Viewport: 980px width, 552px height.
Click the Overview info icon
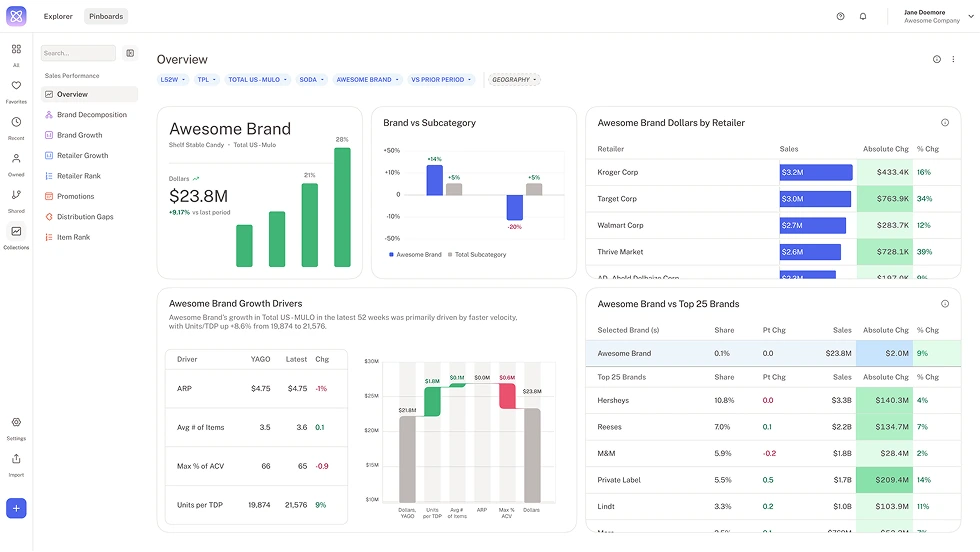point(937,59)
